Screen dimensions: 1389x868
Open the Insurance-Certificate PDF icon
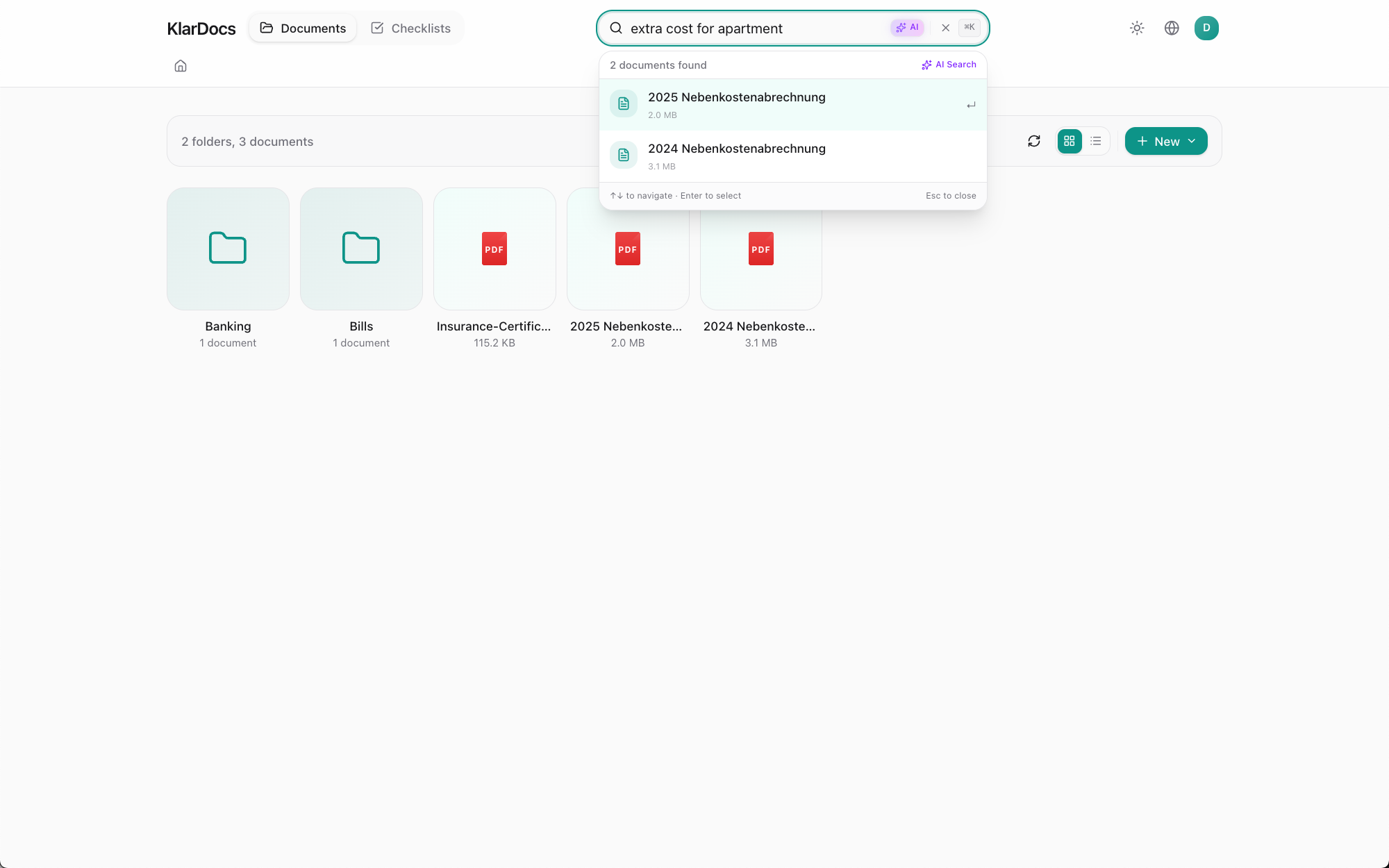click(494, 249)
